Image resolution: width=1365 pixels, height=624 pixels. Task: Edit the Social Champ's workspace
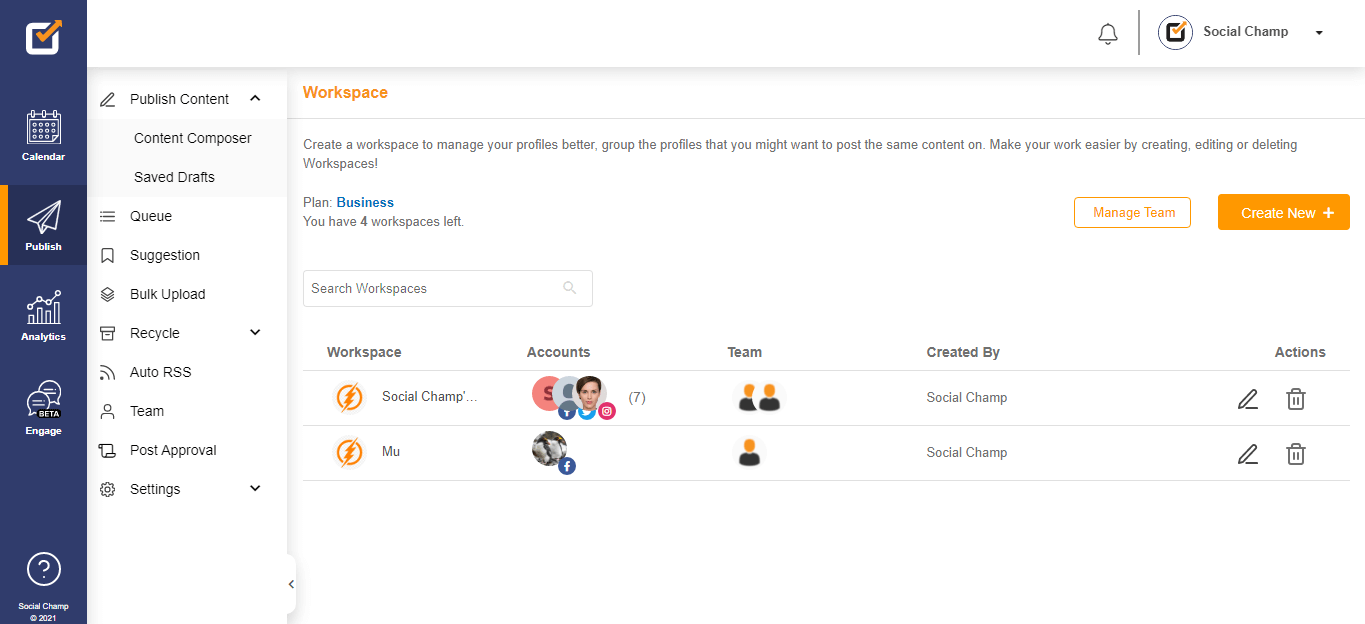[1247, 399]
